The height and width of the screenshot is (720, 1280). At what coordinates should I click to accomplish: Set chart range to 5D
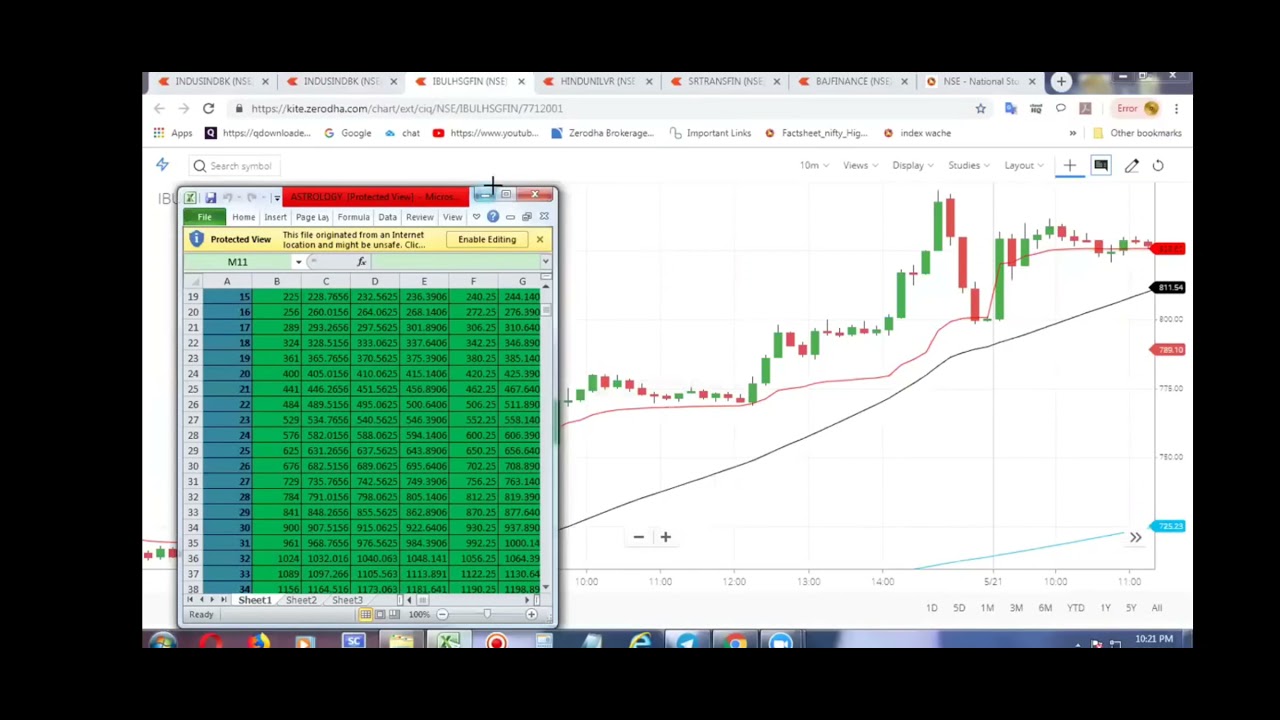[959, 608]
